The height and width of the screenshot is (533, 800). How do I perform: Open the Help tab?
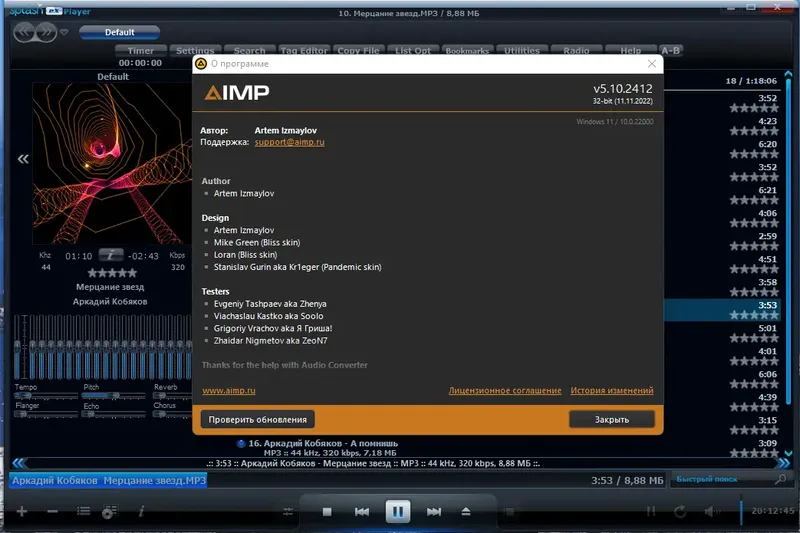click(631, 50)
